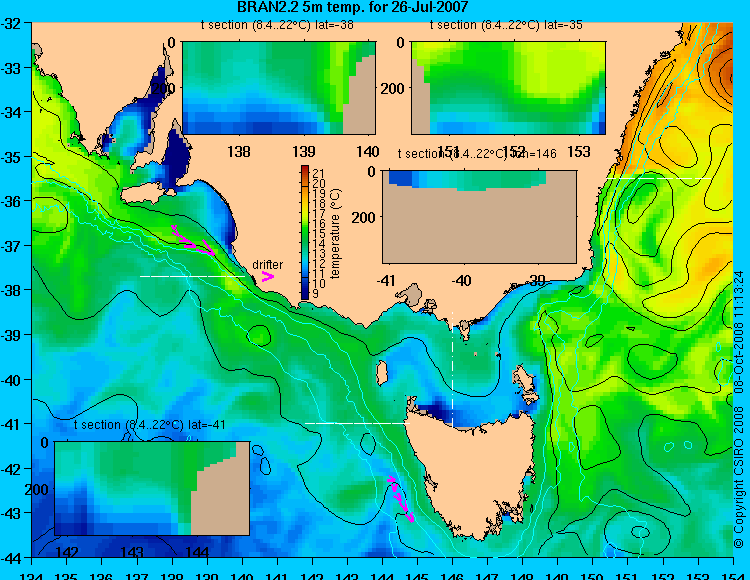Open the lon=146 temperature section inset plot
750x580 pixels.
pos(479,217)
